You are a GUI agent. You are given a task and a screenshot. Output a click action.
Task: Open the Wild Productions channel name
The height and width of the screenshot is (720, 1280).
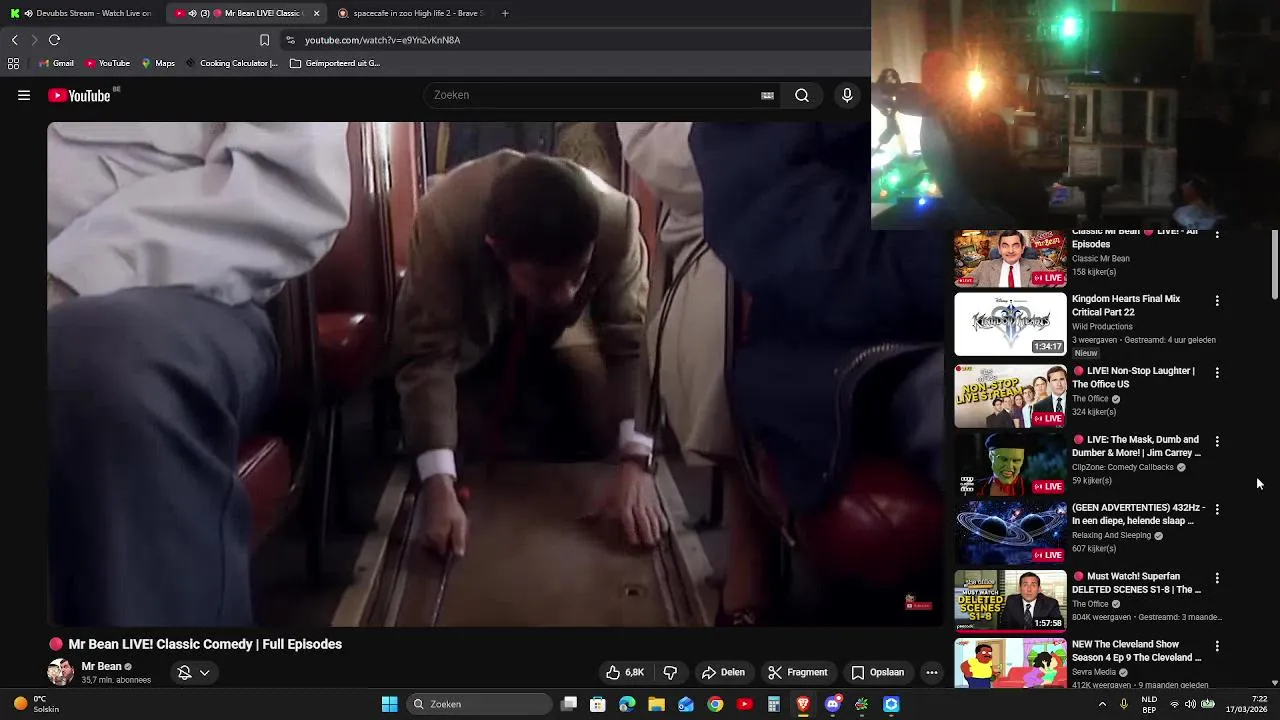pyautogui.click(x=1102, y=326)
